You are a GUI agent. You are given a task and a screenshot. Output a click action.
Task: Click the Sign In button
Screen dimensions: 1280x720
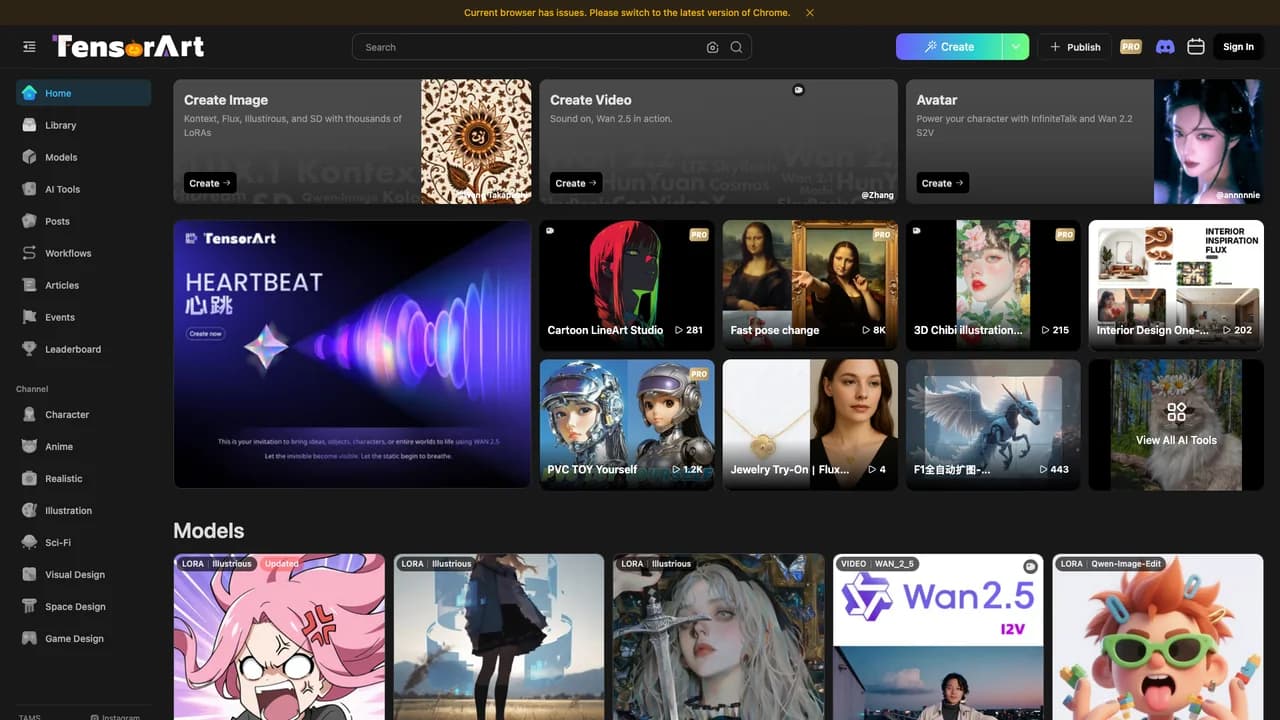coord(1238,47)
